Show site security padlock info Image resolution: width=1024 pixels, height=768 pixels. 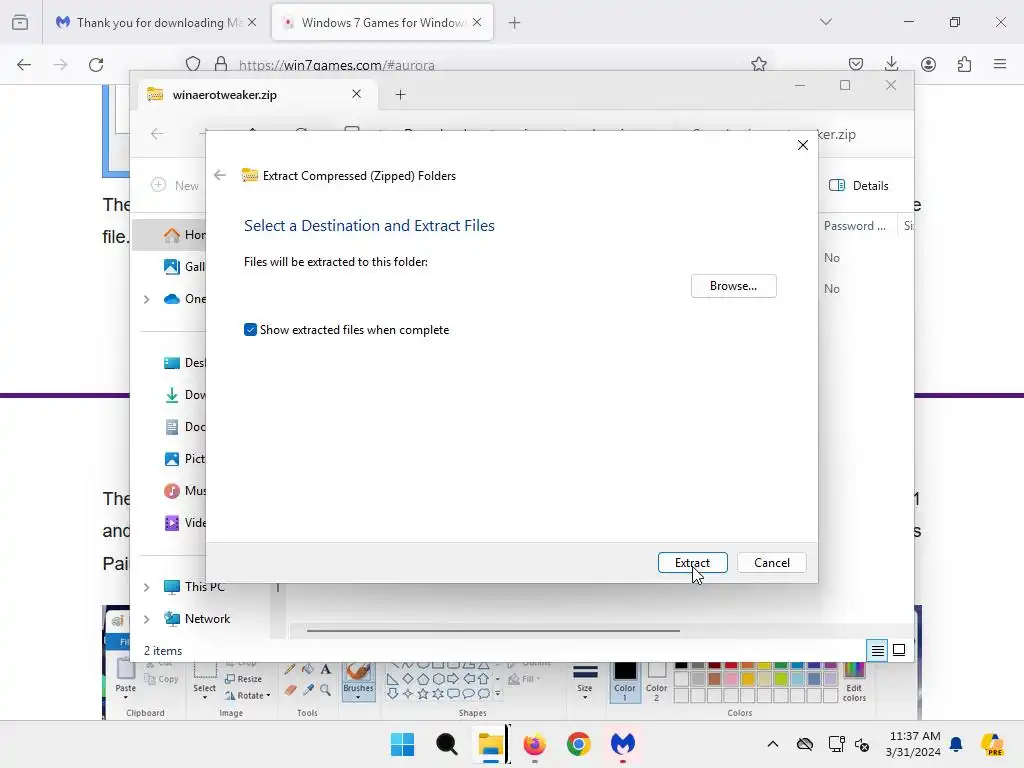(221, 64)
